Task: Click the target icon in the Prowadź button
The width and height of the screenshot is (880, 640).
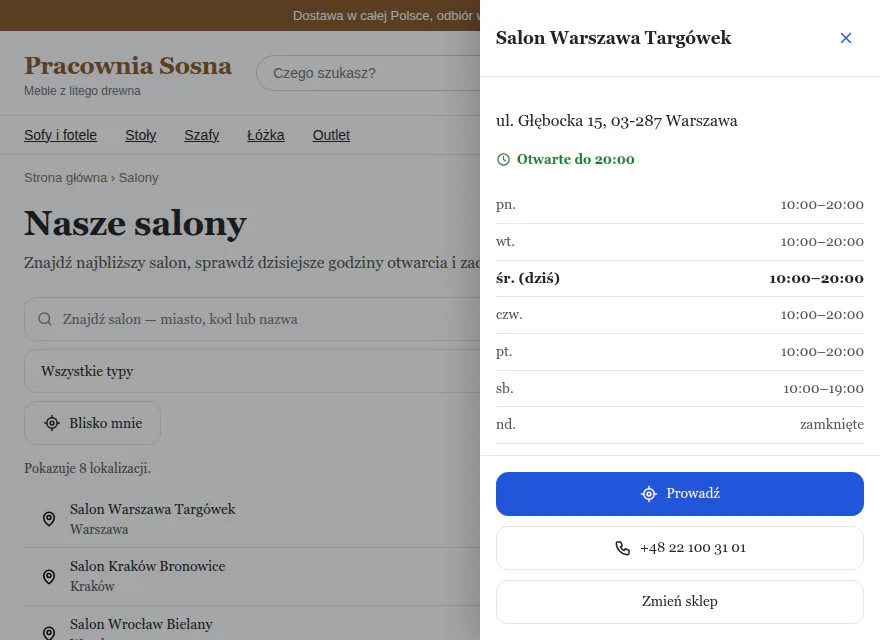Action: coord(649,494)
